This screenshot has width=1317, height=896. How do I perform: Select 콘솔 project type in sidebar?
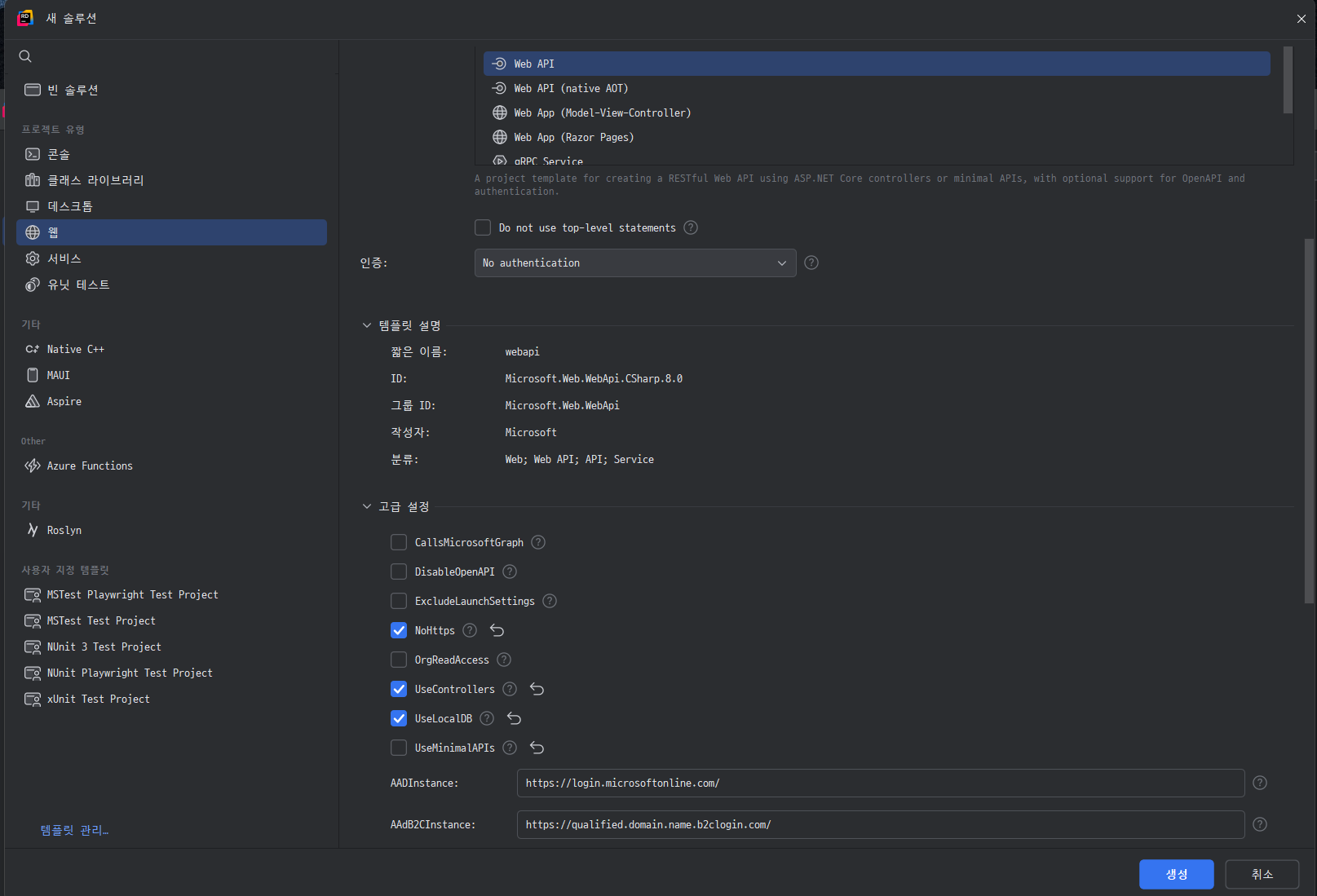pos(59,154)
